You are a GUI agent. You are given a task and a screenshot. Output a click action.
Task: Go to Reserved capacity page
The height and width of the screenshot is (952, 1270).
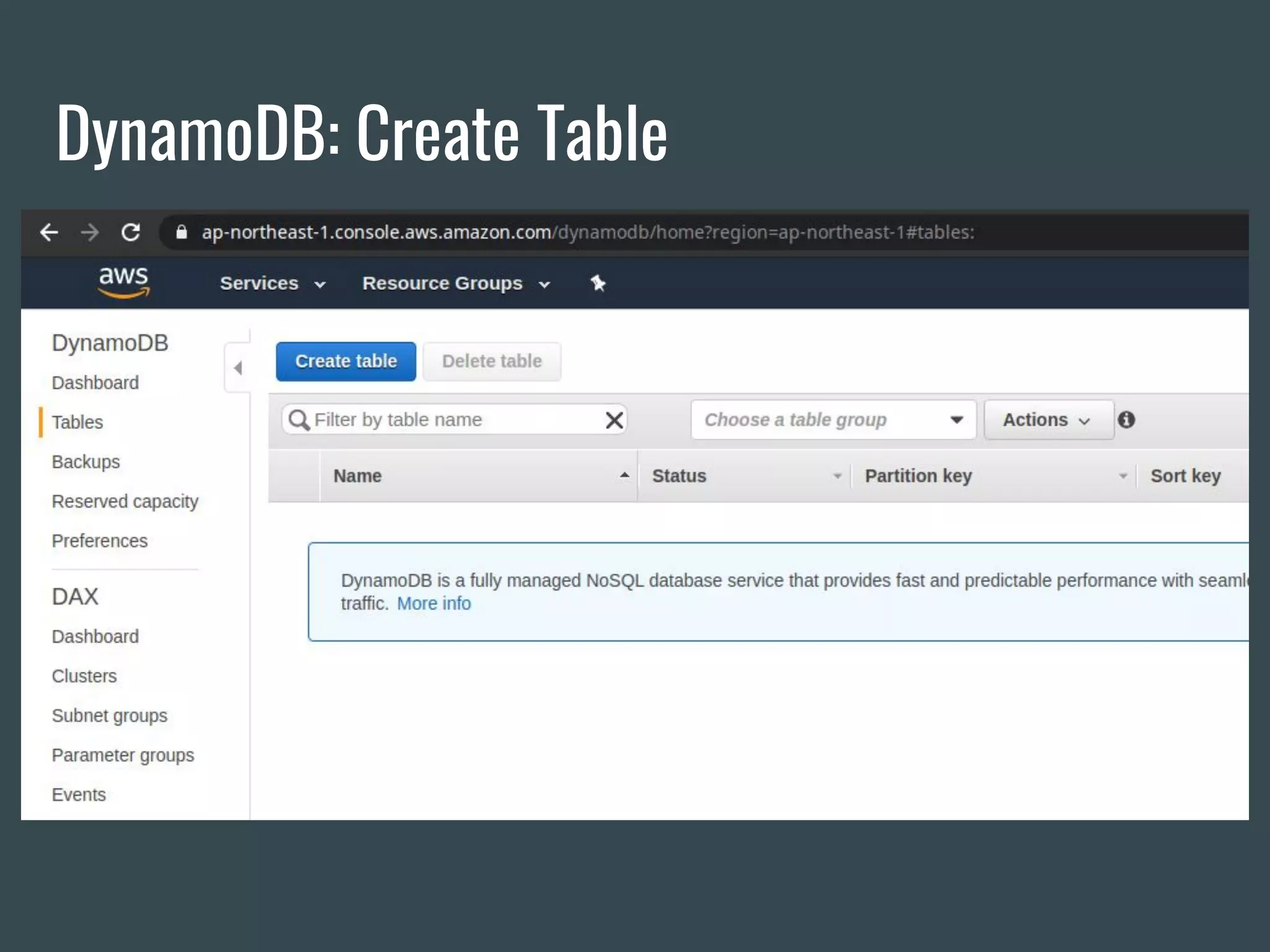(x=125, y=501)
